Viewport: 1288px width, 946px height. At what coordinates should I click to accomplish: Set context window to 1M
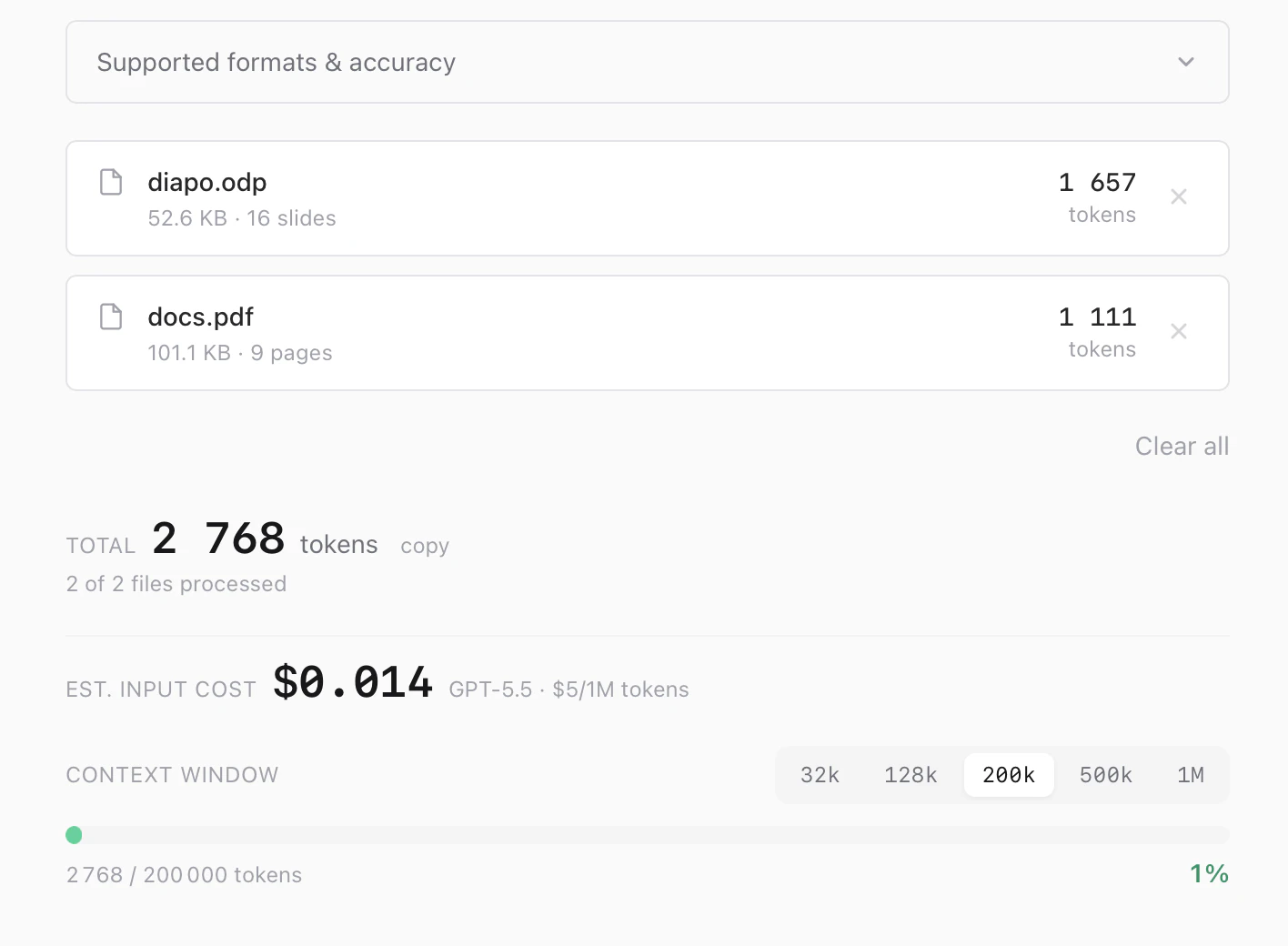point(1191,775)
